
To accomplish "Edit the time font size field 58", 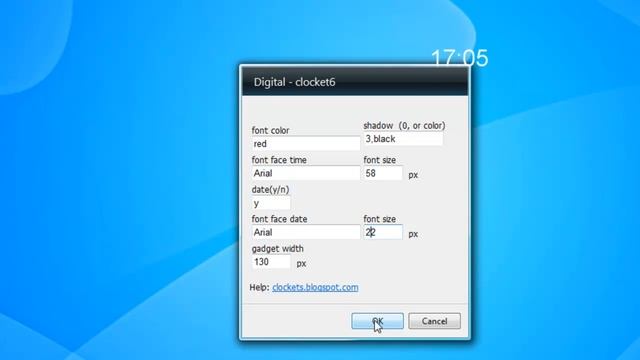I will coord(383,173).
